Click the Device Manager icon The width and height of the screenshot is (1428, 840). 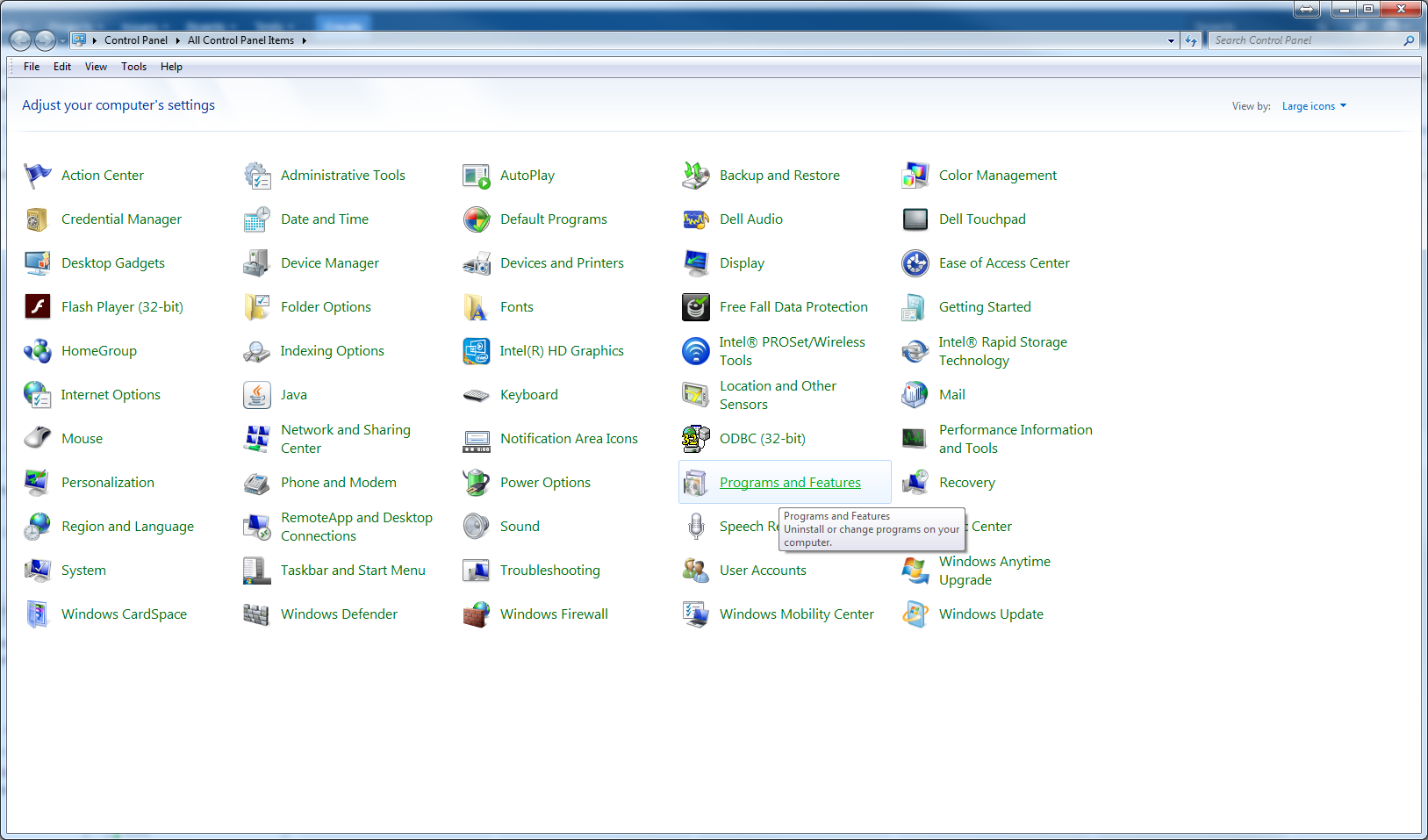257,263
